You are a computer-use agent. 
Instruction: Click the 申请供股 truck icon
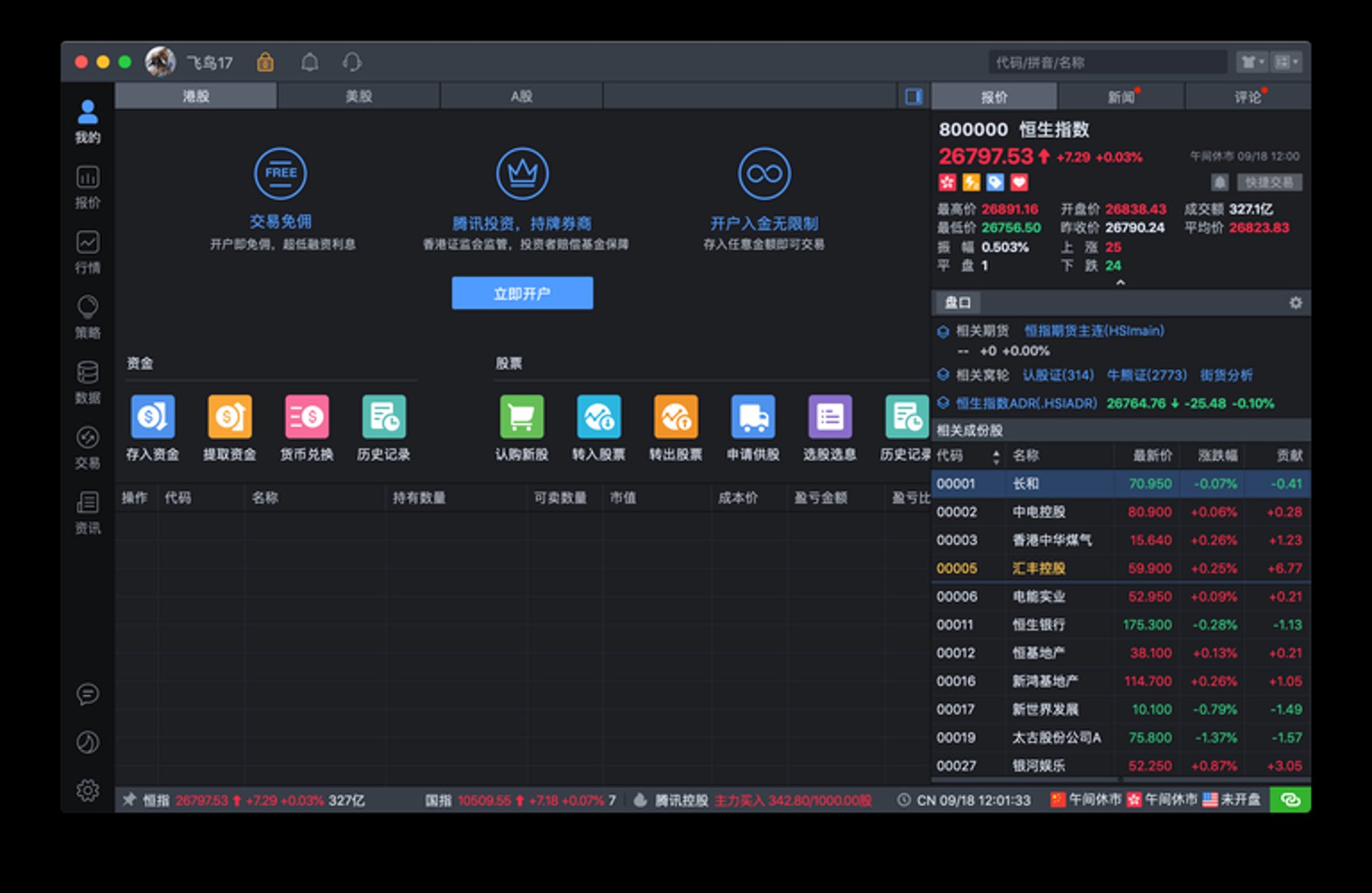tap(753, 416)
